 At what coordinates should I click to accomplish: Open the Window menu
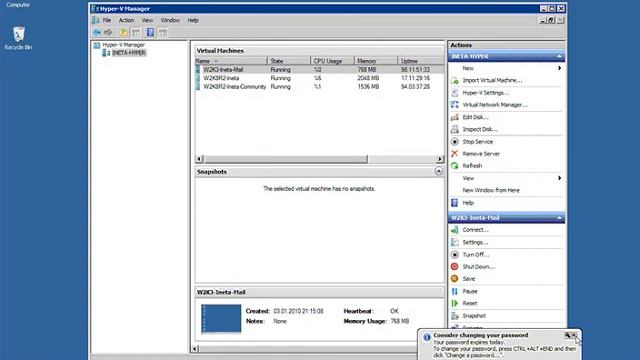(x=170, y=20)
